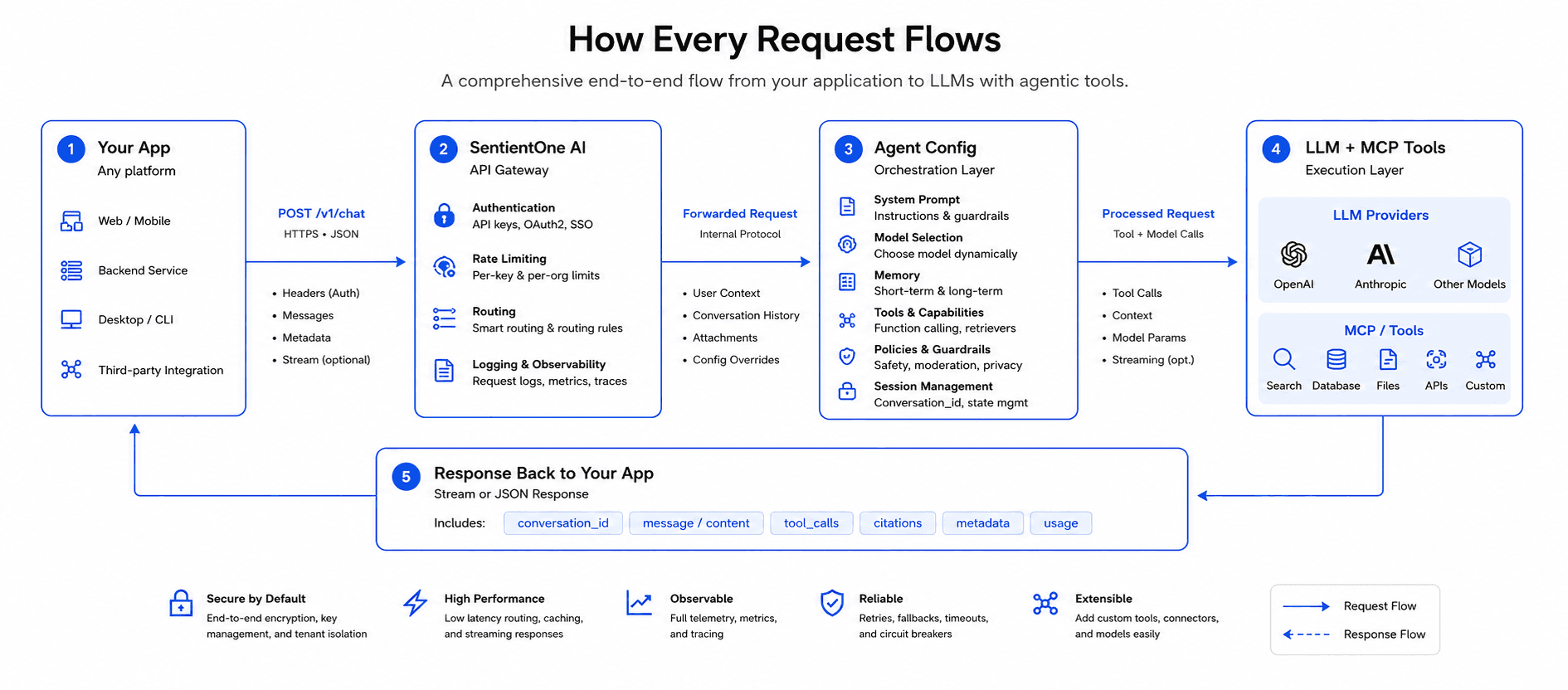Click the Rate Limiting icon
Viewport: 1568px width, 690px height.
point(445,267)
